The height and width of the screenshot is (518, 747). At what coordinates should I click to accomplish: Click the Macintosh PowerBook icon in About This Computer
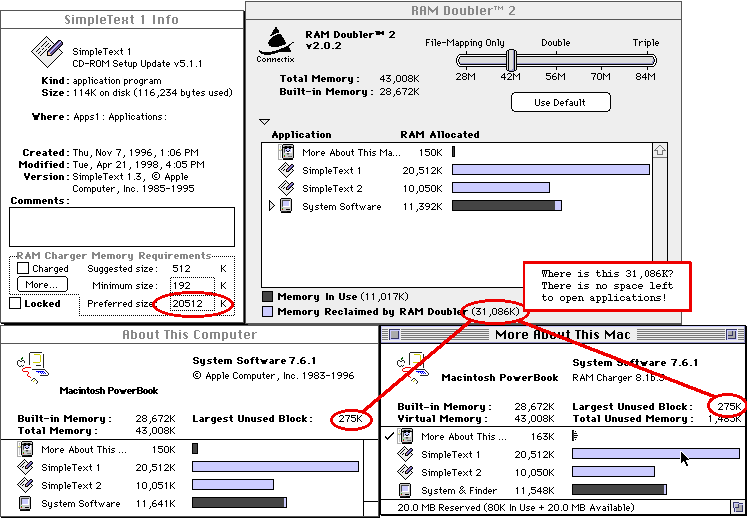click(x=32, y=368)
